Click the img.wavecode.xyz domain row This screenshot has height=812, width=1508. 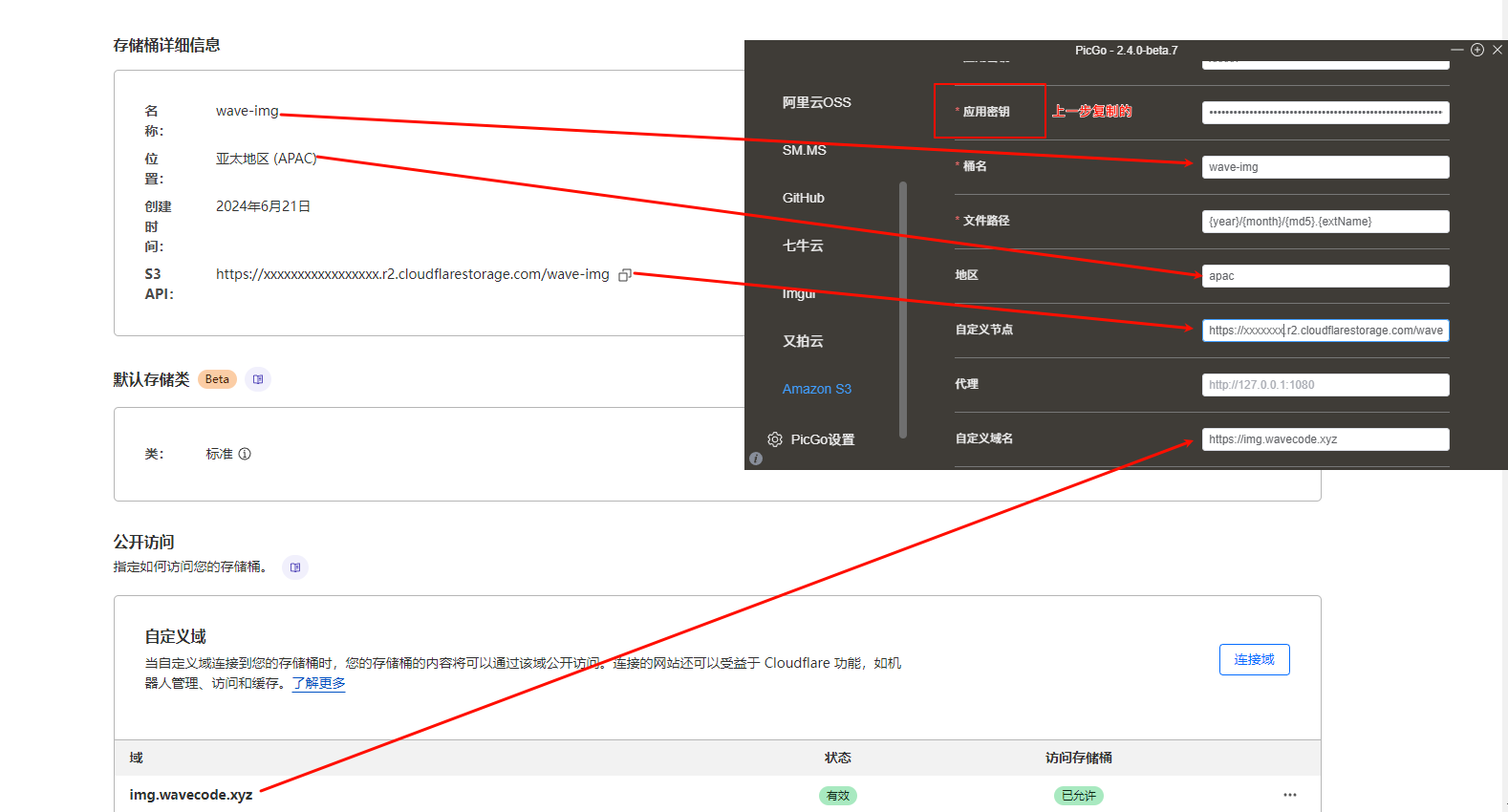(x=718, y=795)
